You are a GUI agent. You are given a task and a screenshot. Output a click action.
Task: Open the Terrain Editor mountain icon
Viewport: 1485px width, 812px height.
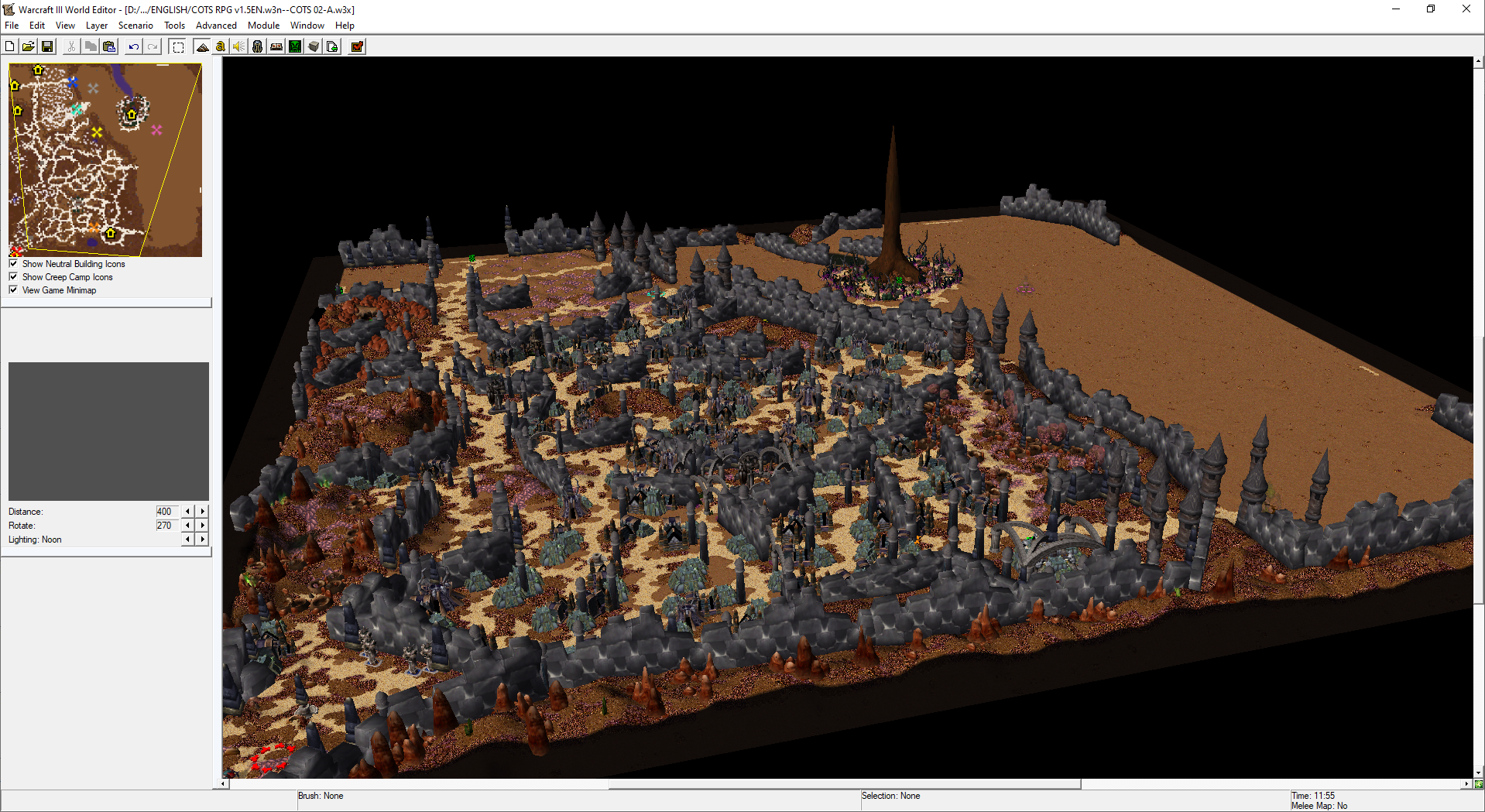click(202, 46)
